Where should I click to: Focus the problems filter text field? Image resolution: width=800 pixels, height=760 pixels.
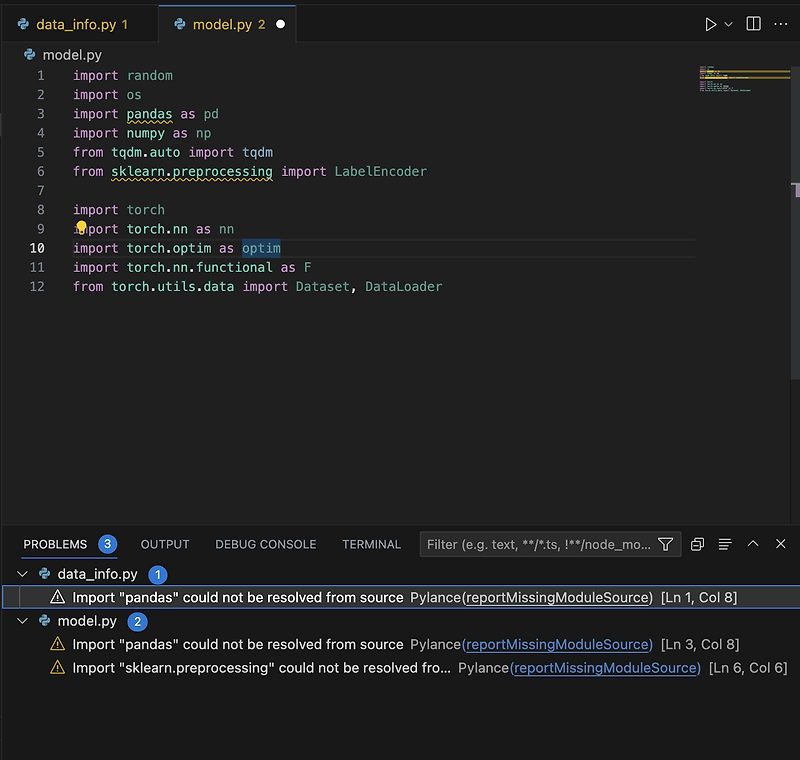(x=538, y=544)
